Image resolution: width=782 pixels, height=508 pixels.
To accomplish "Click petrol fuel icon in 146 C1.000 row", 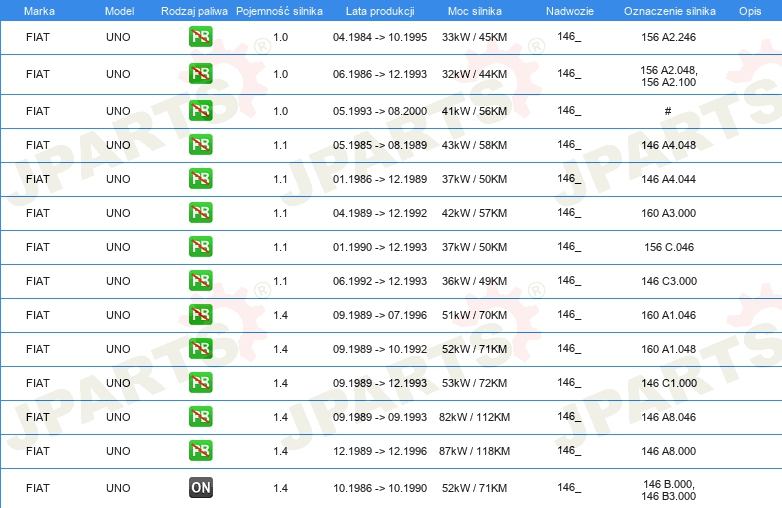I will tap(200, 383).
